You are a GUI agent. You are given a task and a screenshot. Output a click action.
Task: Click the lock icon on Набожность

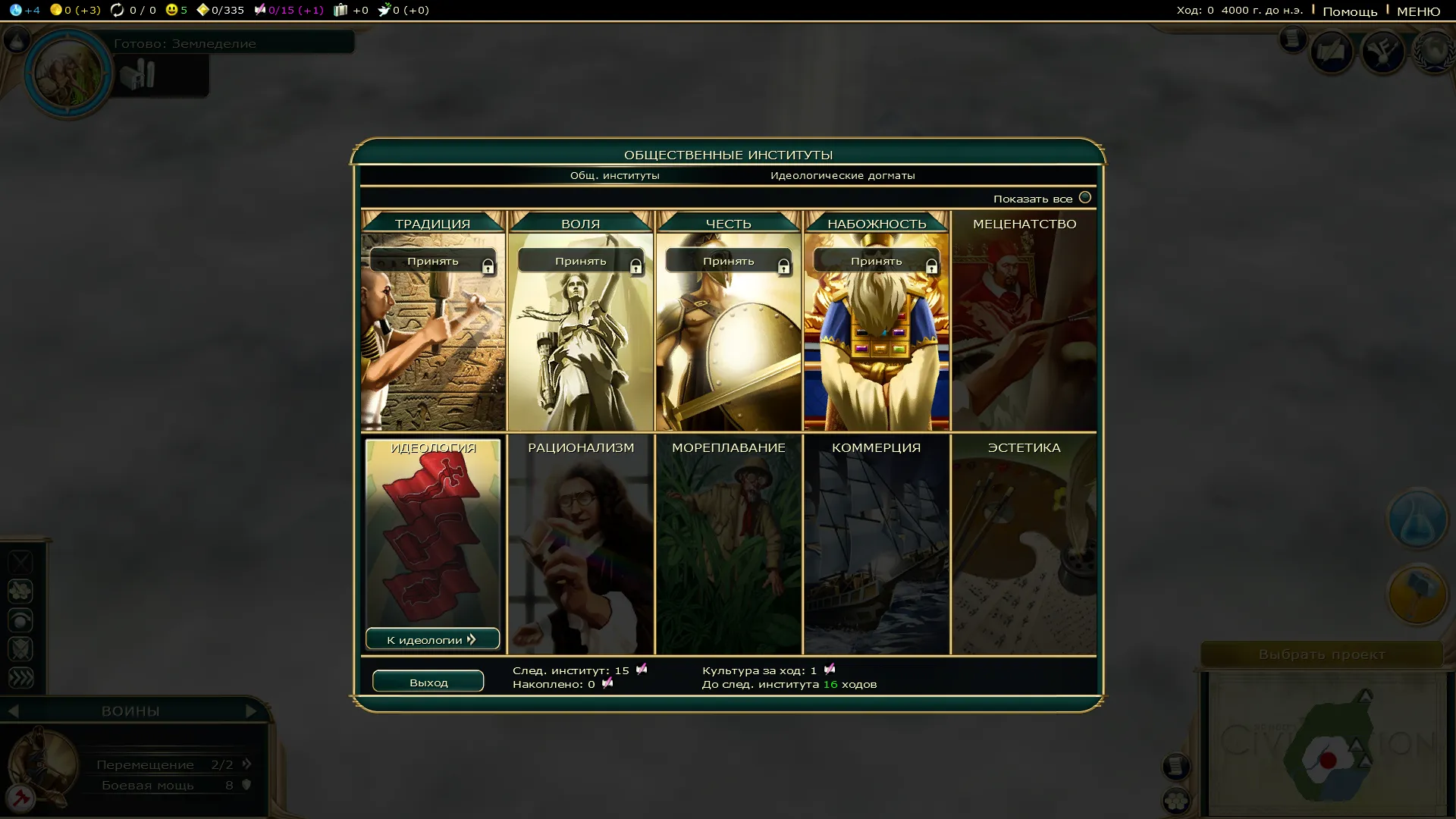click(931, 266)
